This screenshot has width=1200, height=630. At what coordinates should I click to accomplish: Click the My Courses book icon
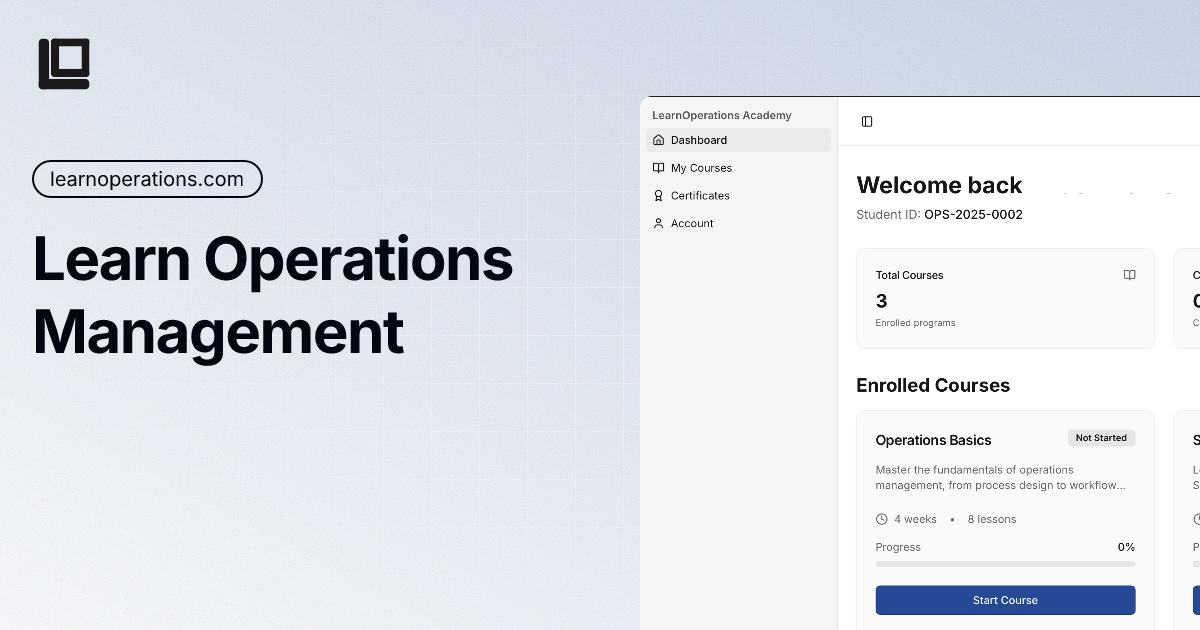coord(658,168)
